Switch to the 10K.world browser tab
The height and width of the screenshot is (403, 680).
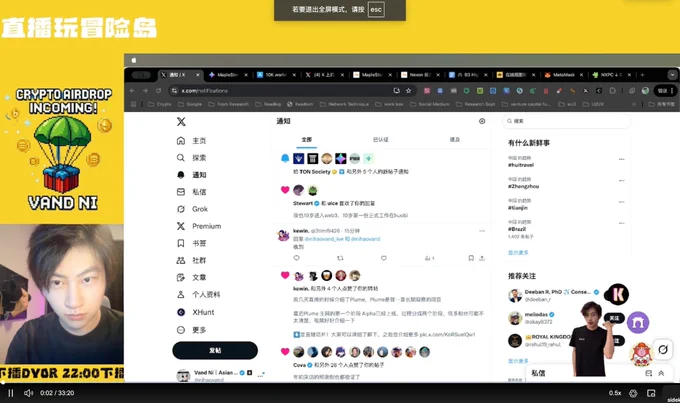point(276,75)
